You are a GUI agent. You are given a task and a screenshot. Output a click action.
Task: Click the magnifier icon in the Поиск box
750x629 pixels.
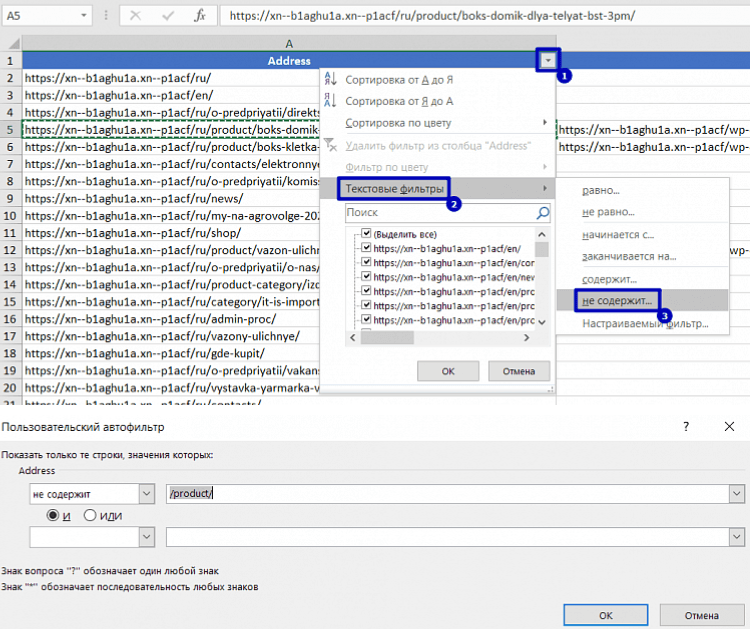click(x=542, y=213)
